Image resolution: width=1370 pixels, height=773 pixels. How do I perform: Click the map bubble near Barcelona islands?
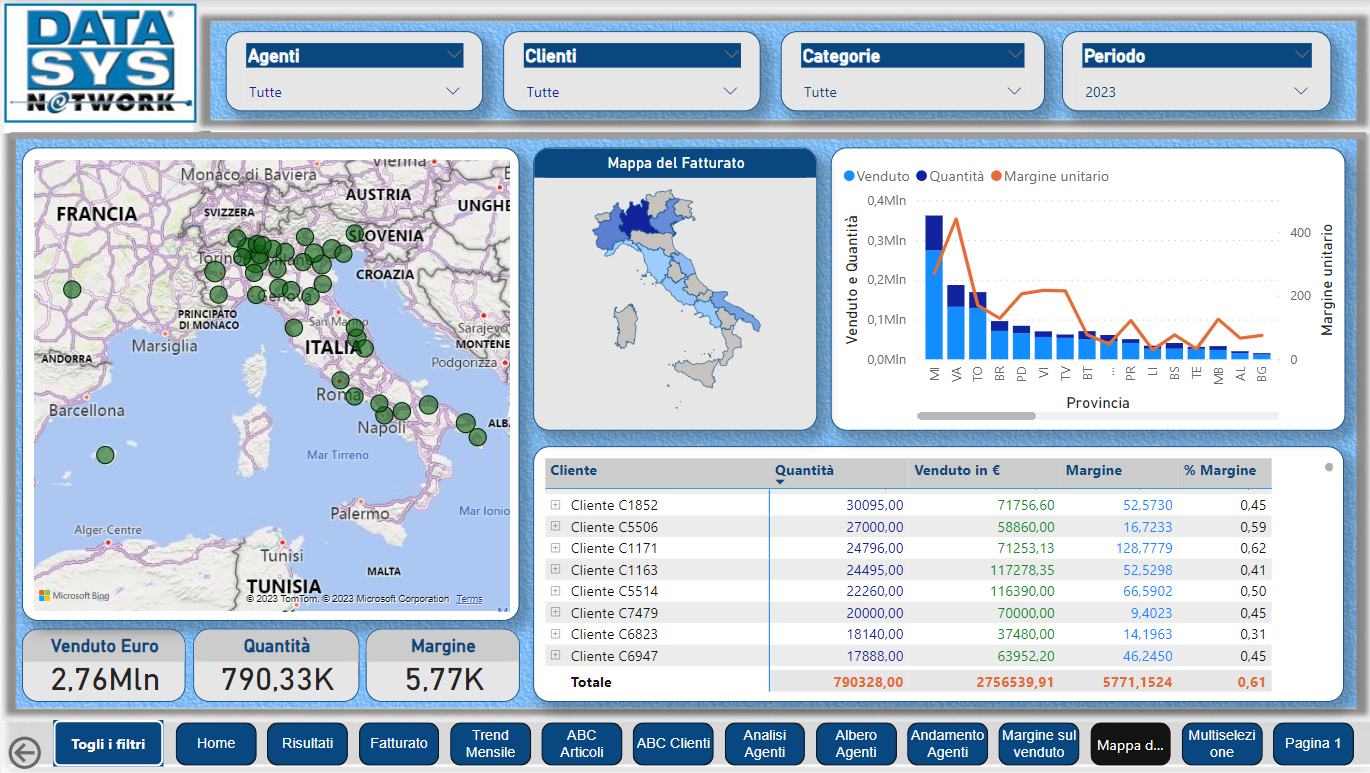[105, 455]
